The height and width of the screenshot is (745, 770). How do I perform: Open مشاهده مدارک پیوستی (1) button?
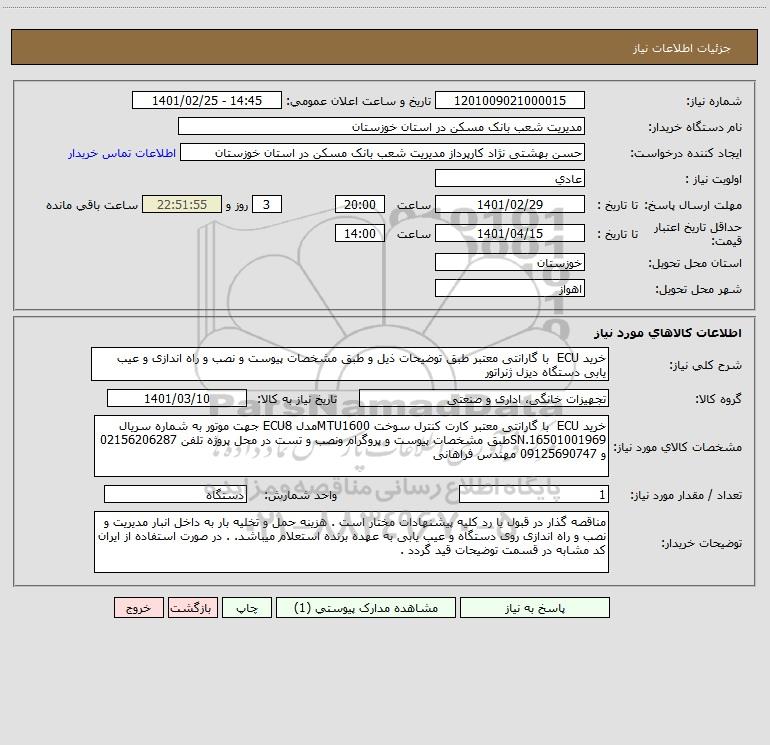(366, 608)
